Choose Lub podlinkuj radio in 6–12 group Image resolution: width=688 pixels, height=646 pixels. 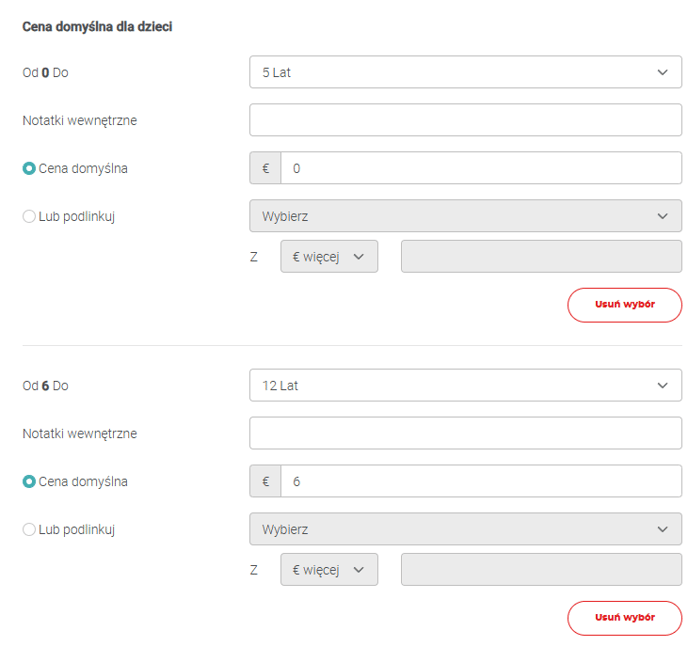pyautogui.click(x=29, y=529)
